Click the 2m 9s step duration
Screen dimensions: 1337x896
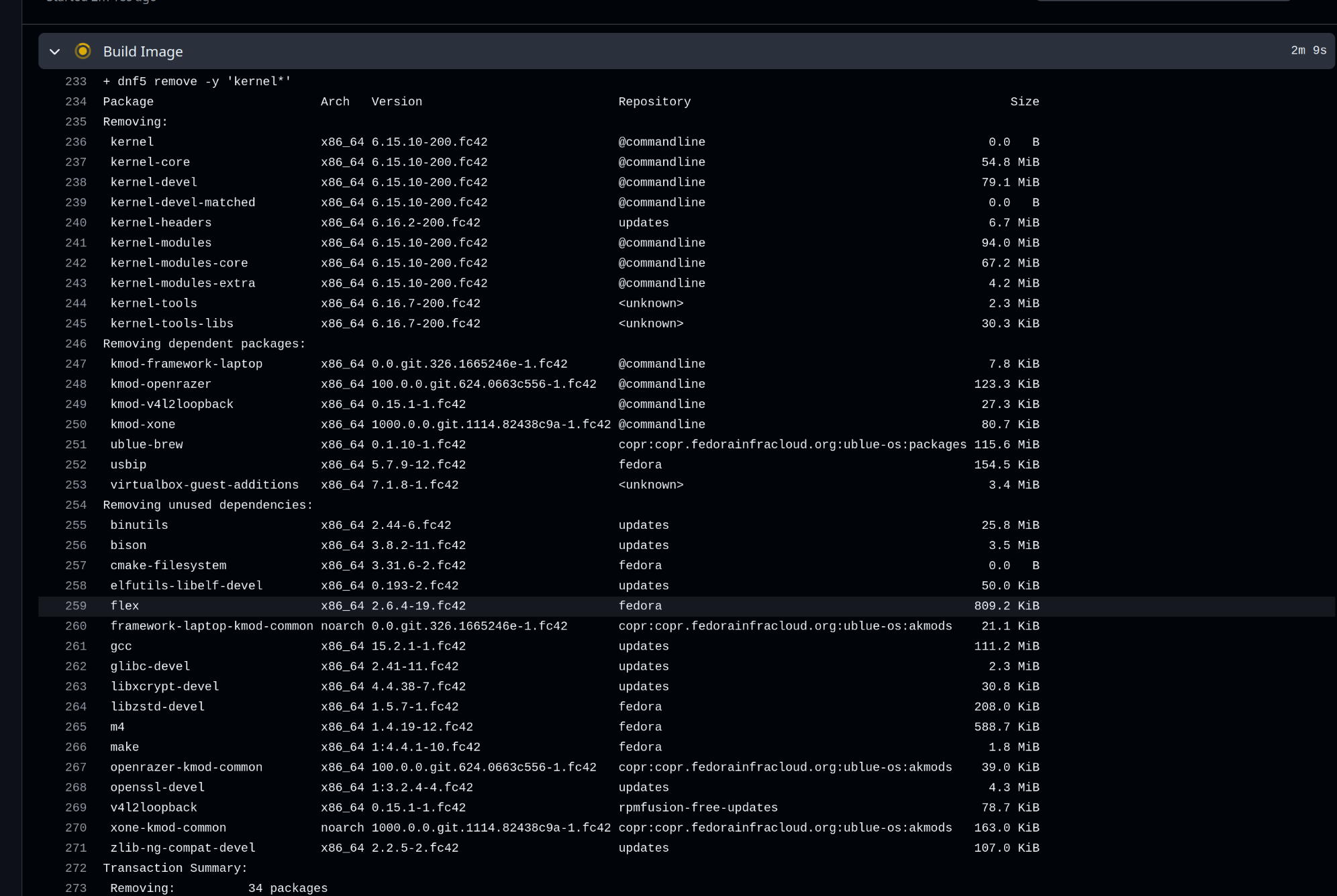(1307, 51)
